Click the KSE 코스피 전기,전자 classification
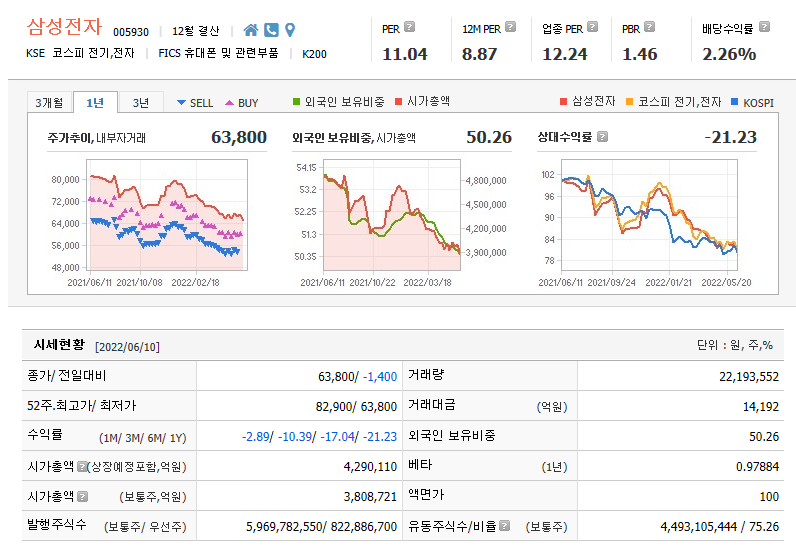The height and width of the screenshot is (554, 796). click(x=80, y=53)
